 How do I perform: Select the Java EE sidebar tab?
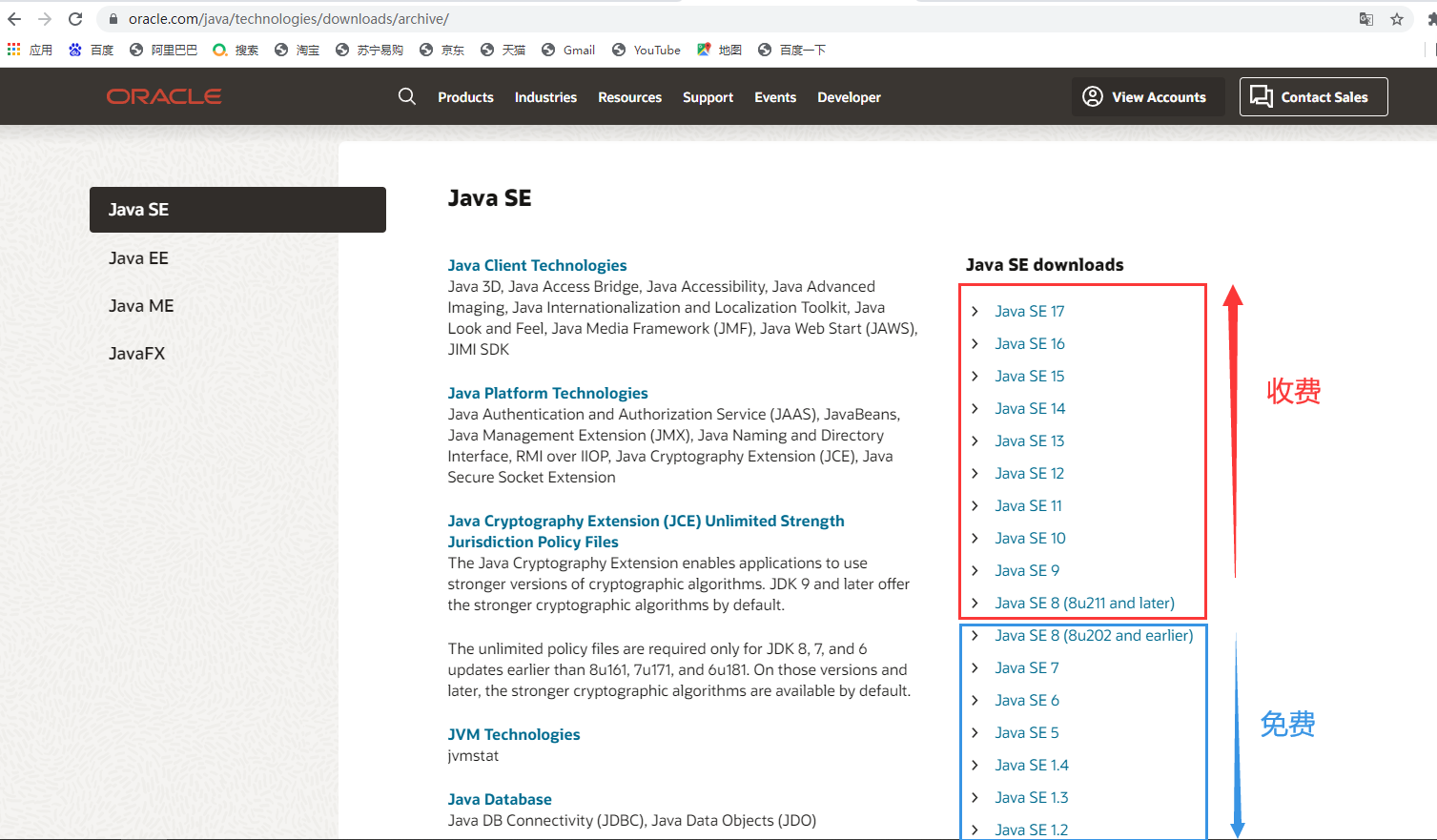click(138, 258)
